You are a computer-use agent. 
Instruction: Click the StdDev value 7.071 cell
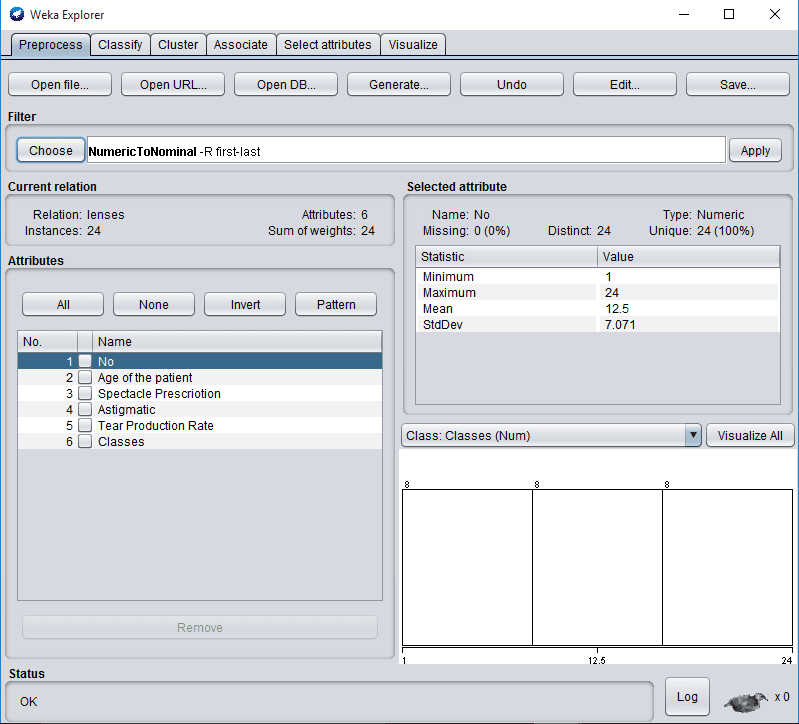(688, 325)
